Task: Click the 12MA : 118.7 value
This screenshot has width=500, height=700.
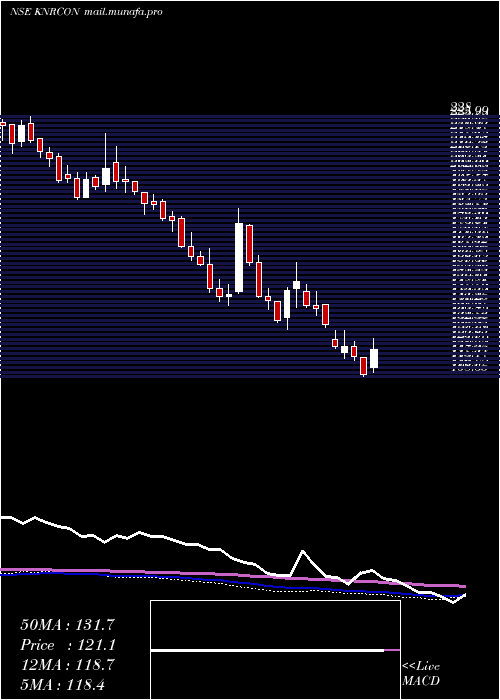Action: (x=67, y=665)
